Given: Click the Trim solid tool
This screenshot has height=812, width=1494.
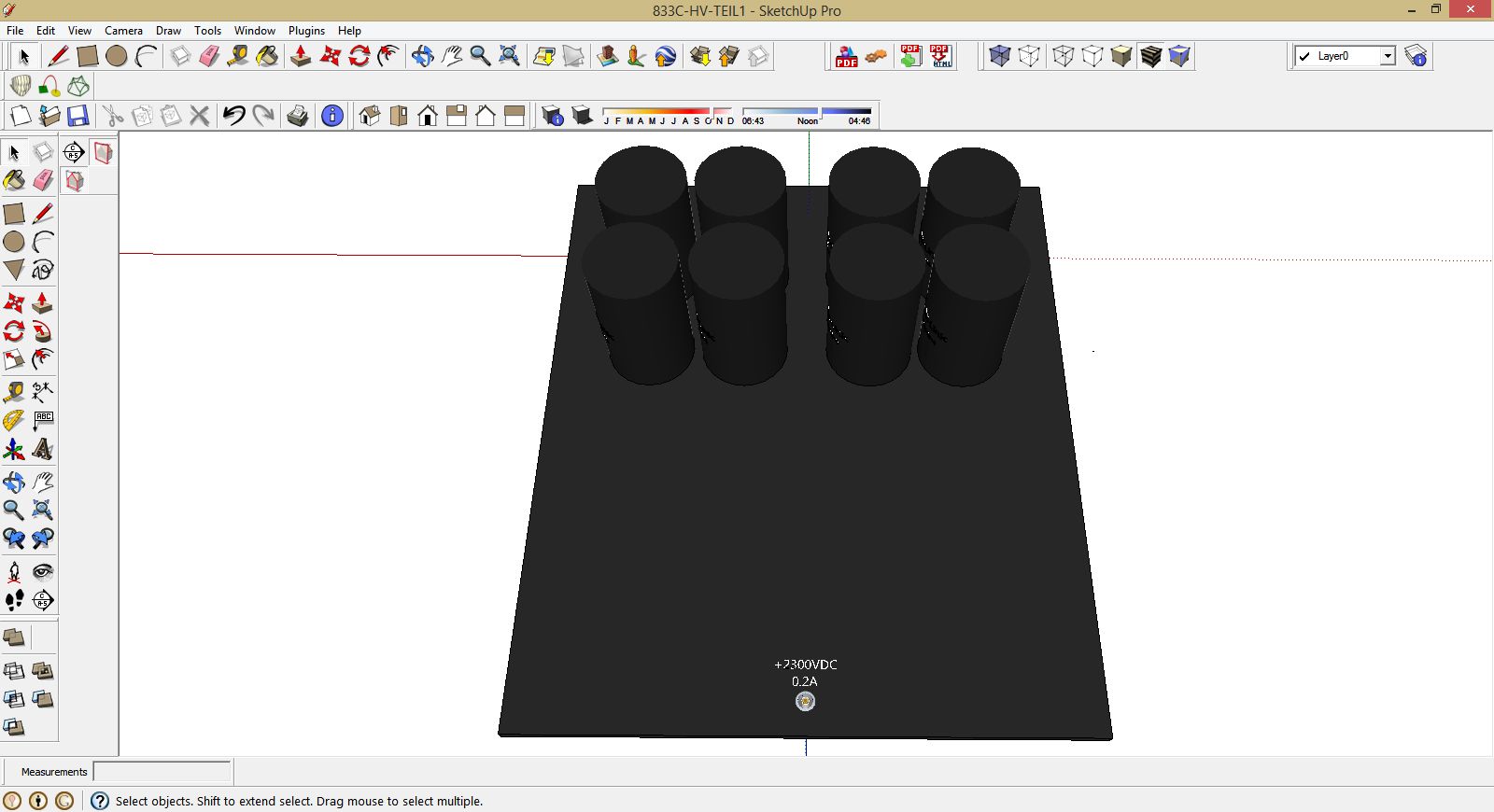Looking at the screenshot, I should click(x=43, y=699).
